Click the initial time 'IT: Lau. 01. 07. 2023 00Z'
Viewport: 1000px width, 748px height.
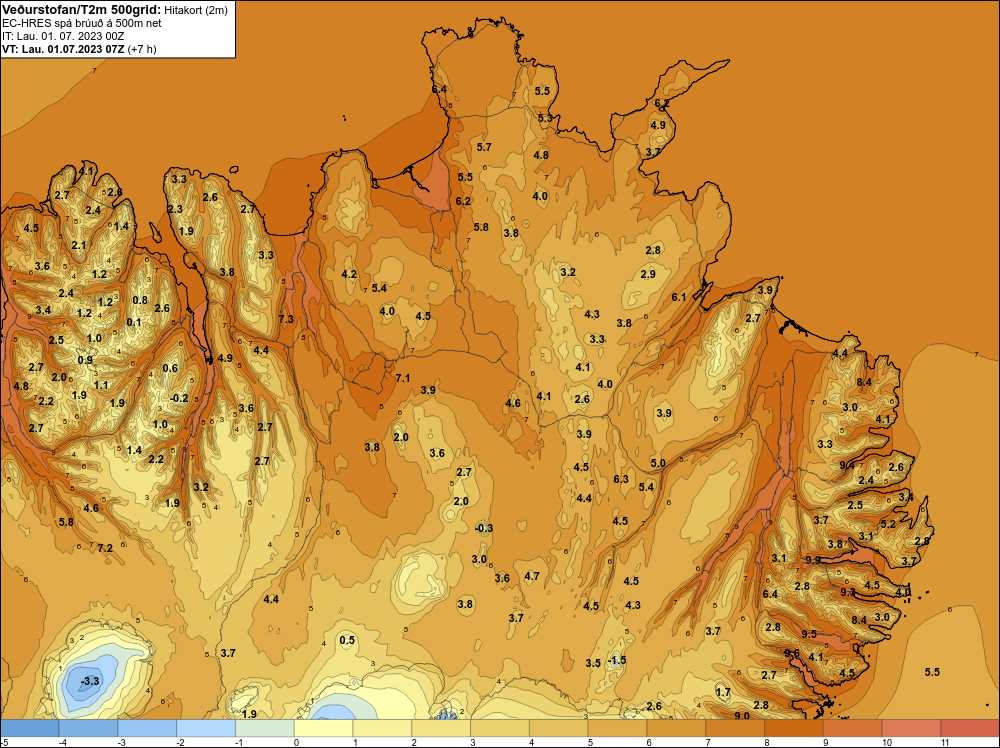63,36
